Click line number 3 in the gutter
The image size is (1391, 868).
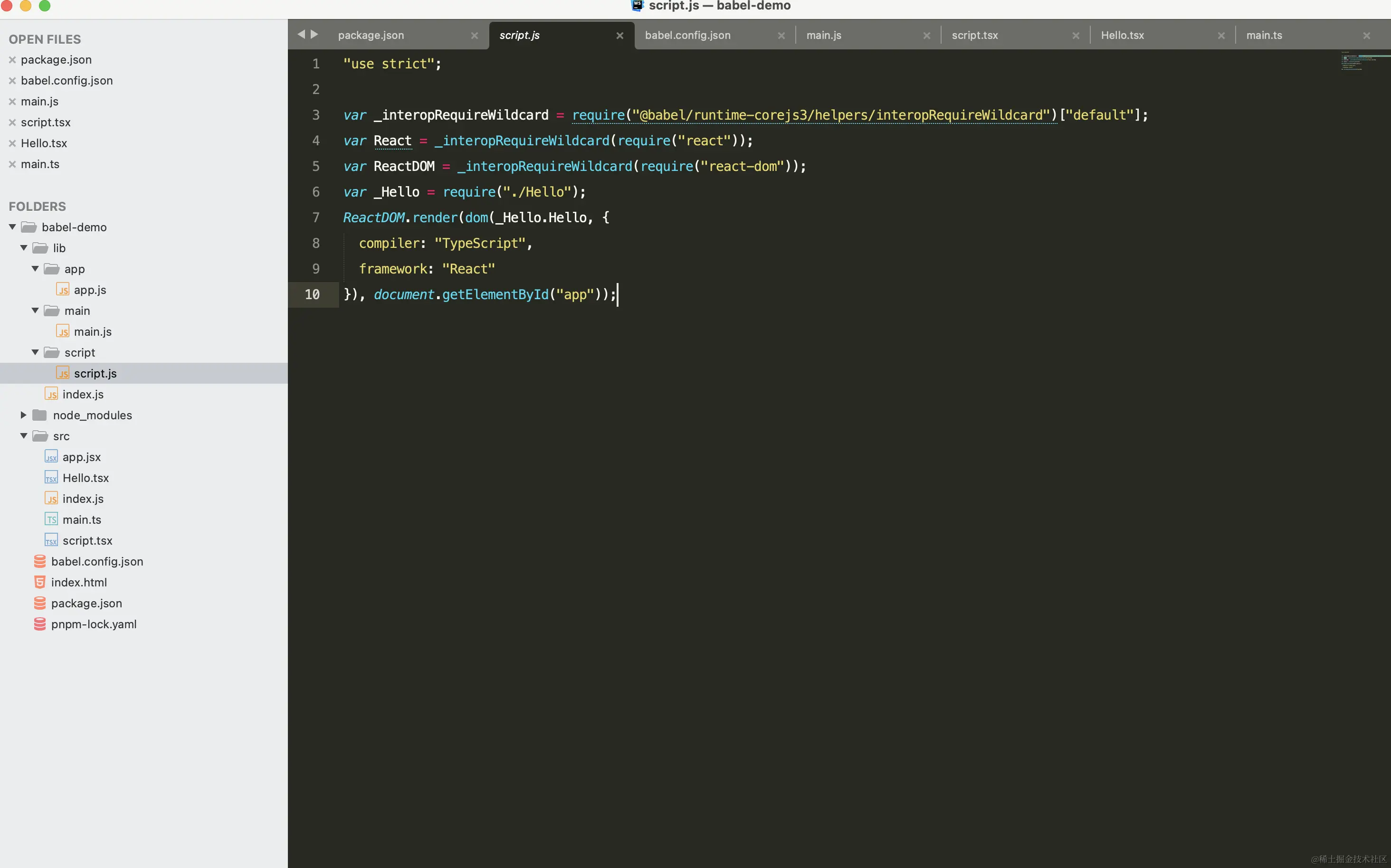coord(315,115)
